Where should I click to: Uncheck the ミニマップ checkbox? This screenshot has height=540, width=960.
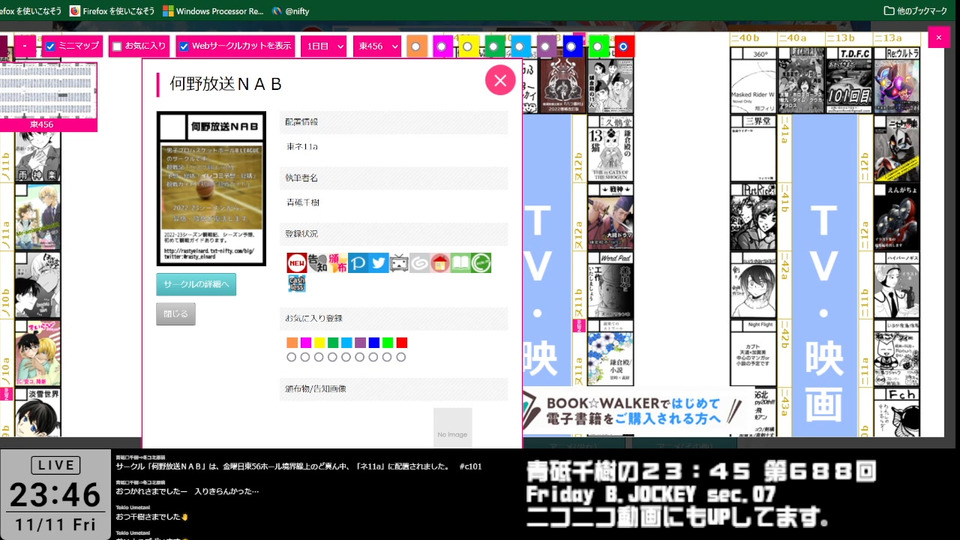point(50,46)
